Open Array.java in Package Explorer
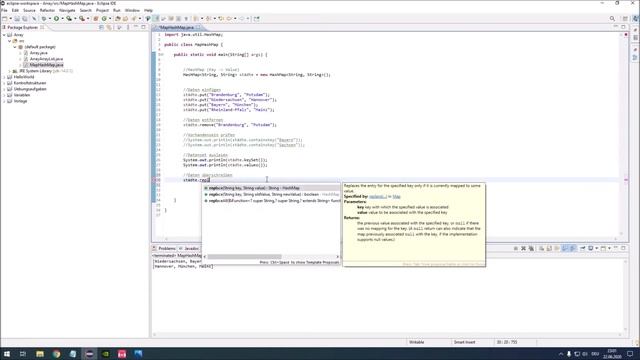This screenshot has width=640, height=360. 38,53
